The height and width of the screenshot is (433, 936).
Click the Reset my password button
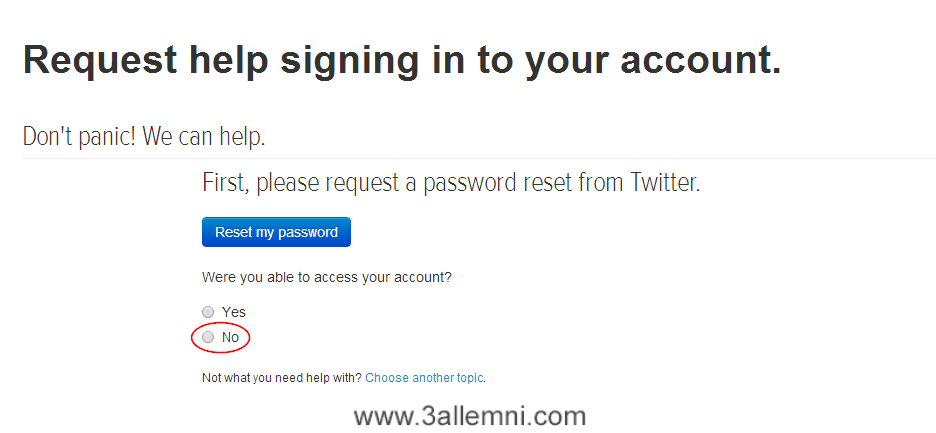click(276, 232)
